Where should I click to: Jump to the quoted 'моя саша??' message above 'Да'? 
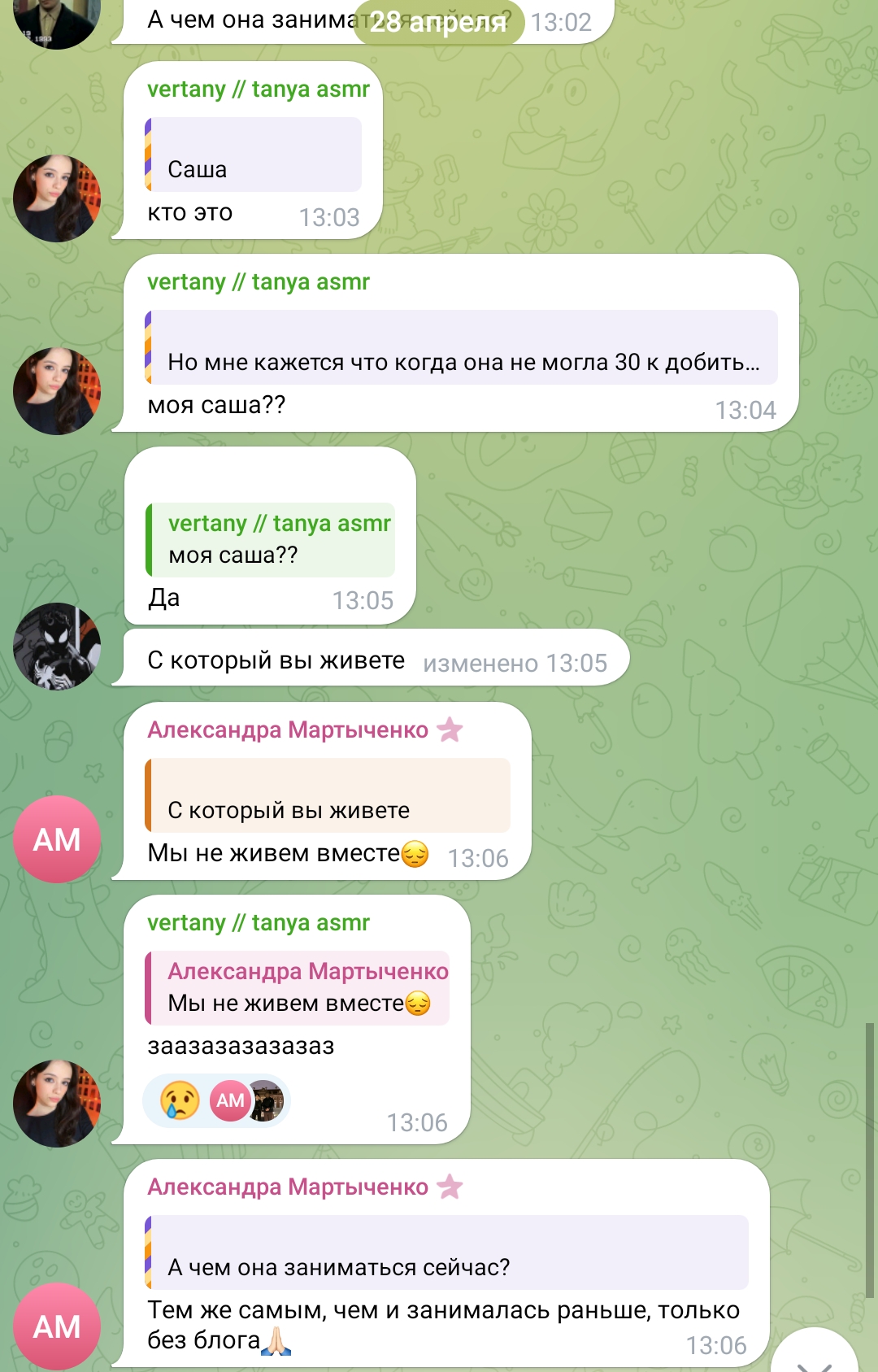(270, 539)
